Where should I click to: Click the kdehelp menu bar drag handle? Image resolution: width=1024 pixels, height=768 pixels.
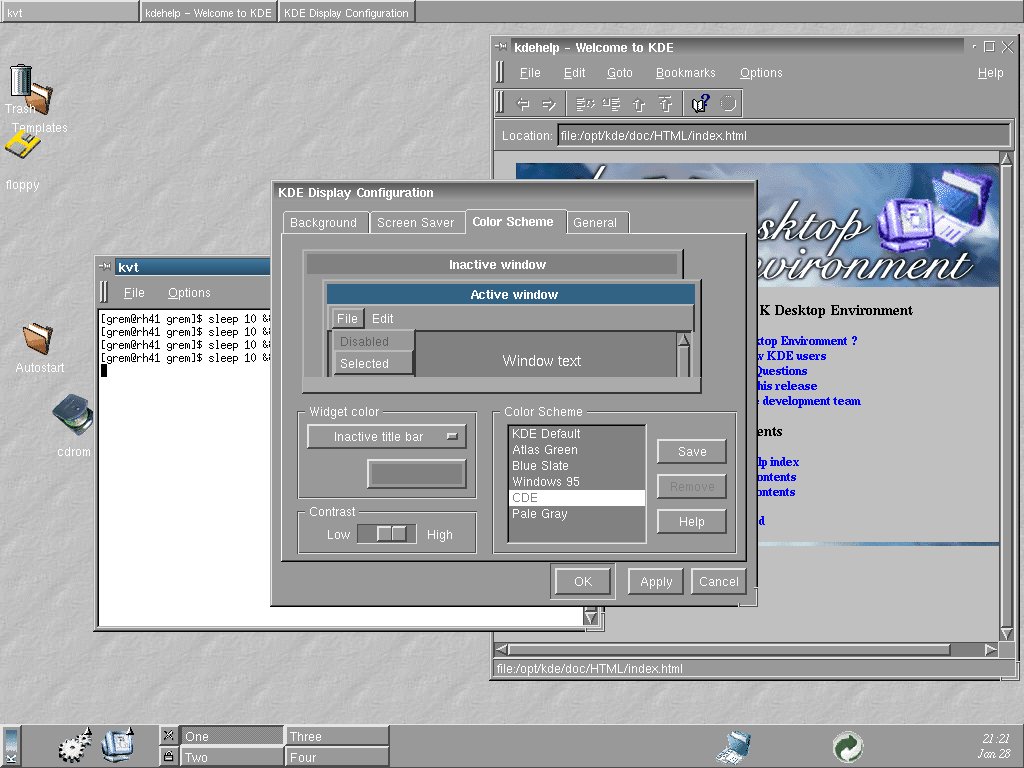coord(500,72)
